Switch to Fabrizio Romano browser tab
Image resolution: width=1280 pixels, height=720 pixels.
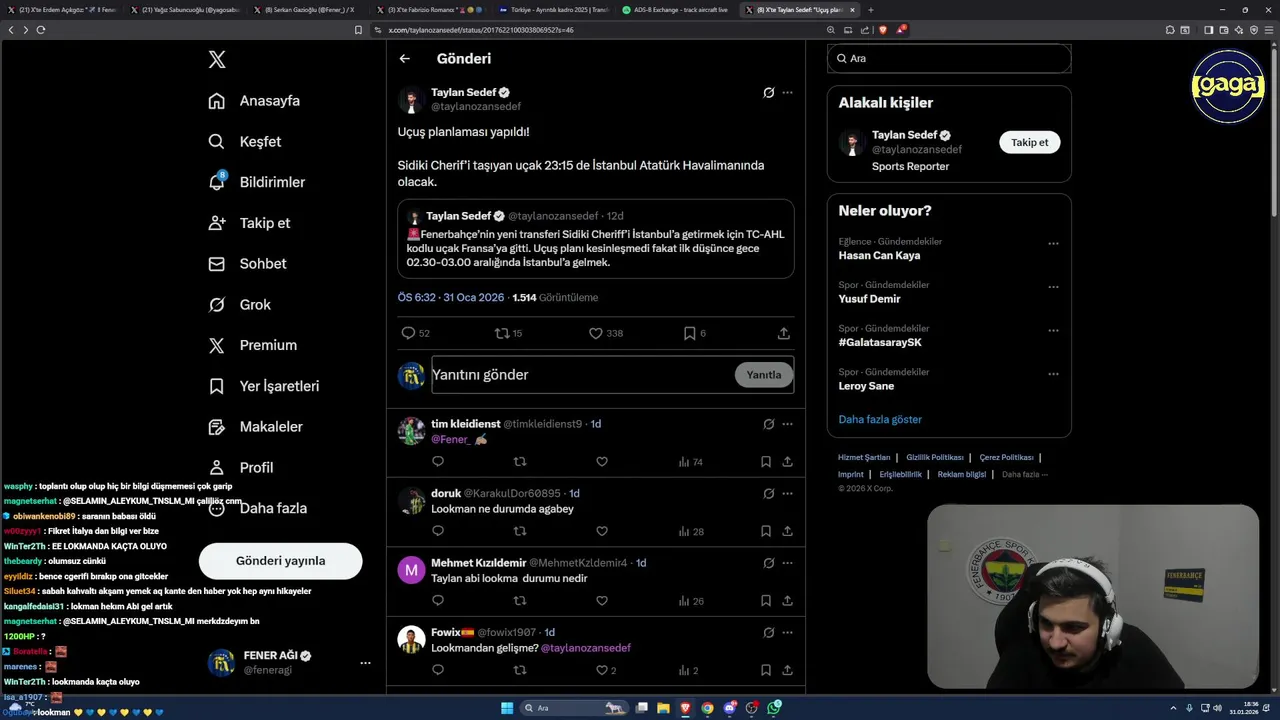click(432, 10)
